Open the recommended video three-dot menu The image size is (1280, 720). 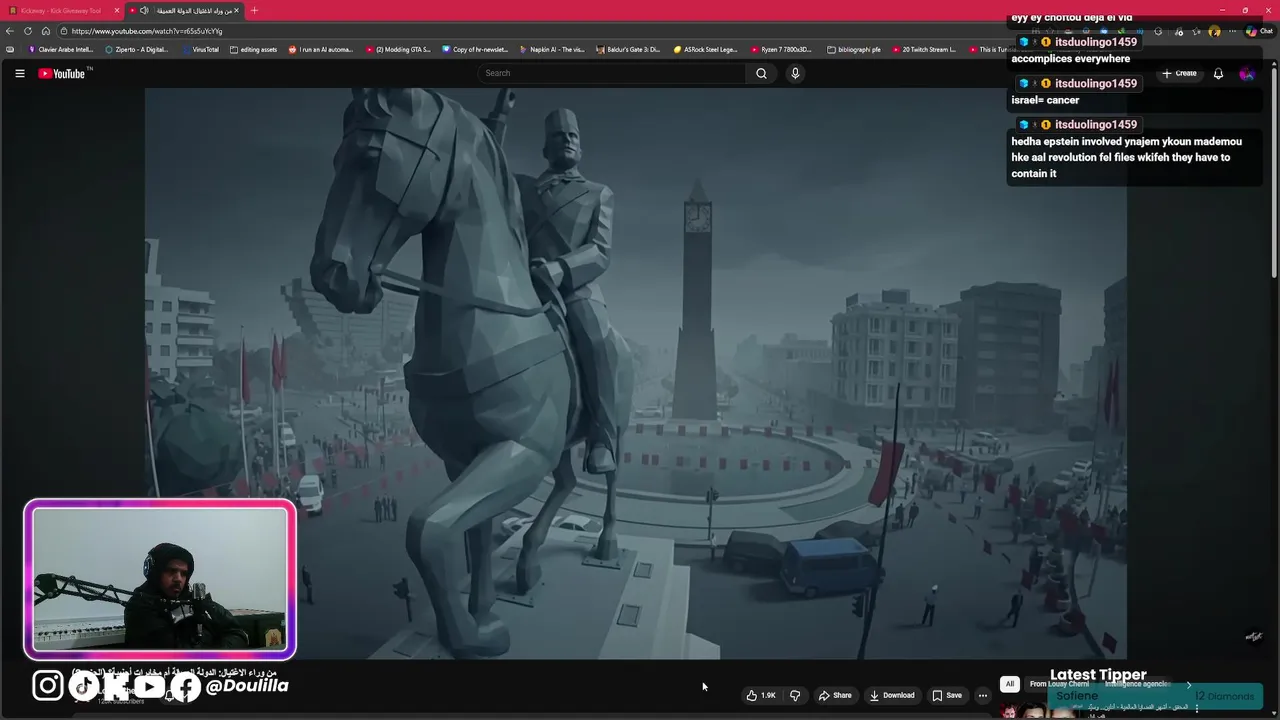1196,708
